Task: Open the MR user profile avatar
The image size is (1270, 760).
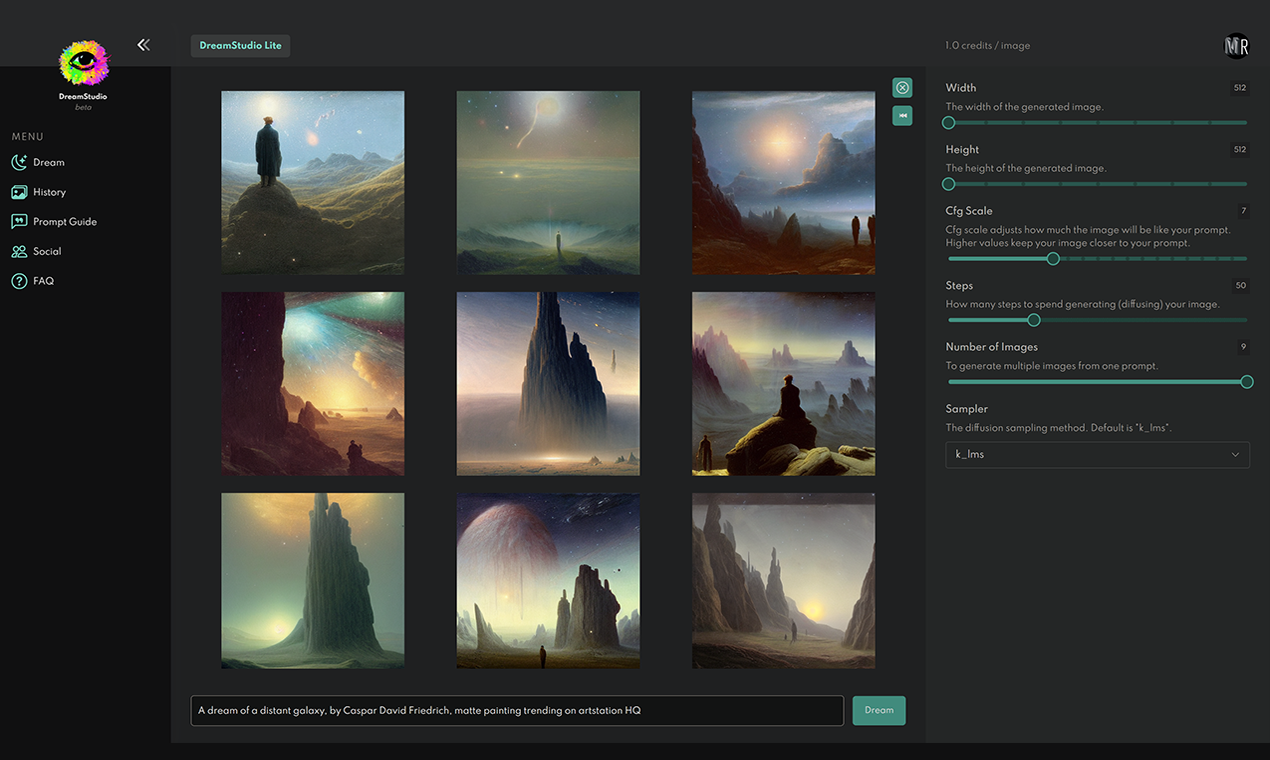Action: (1236, 46)
